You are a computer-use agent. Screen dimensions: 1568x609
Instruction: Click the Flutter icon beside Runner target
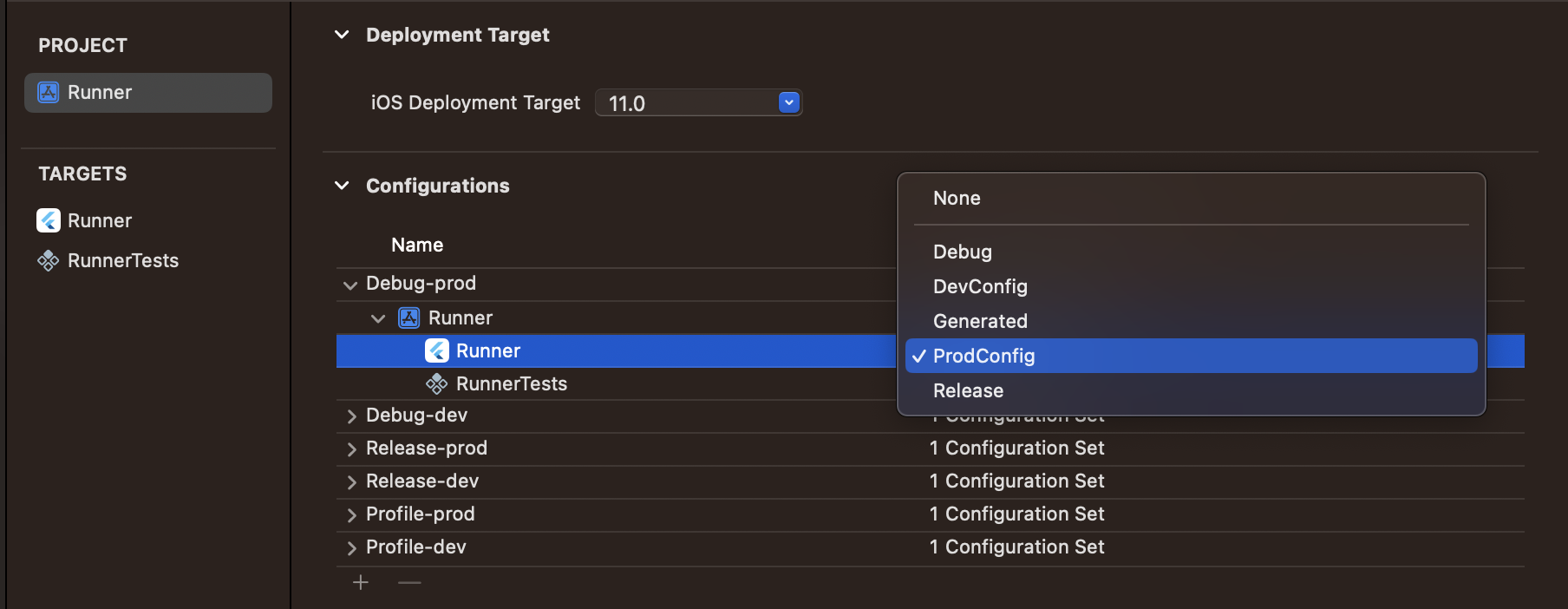[x=49, y=220]
